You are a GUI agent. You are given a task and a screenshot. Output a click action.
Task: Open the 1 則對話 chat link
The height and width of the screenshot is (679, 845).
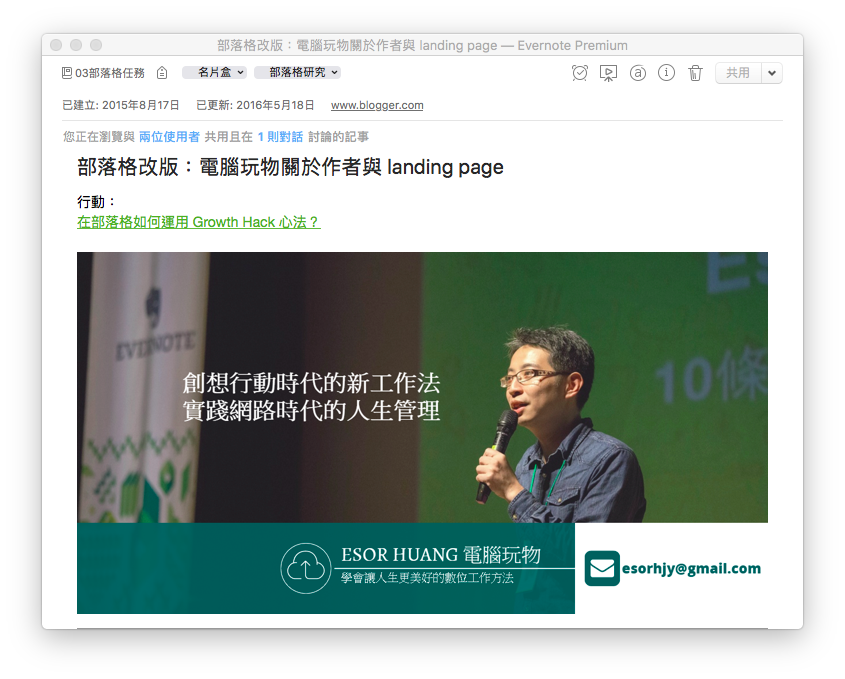tap(280, 137)
